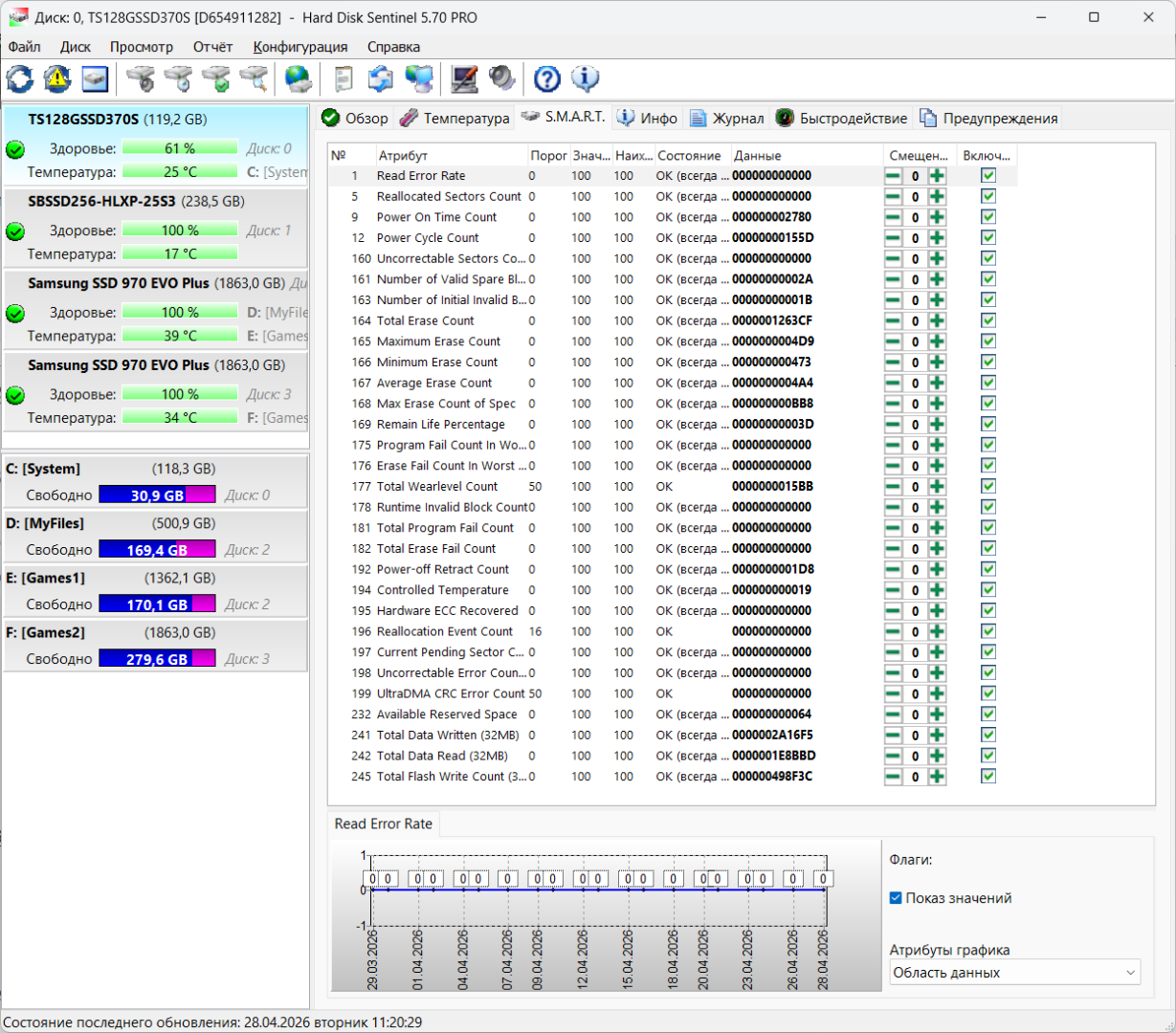This screenshot has height=1033, width=1176.
Task: Open the 'Область данных' graph attribute dropdown
Action: [1014, 973]
